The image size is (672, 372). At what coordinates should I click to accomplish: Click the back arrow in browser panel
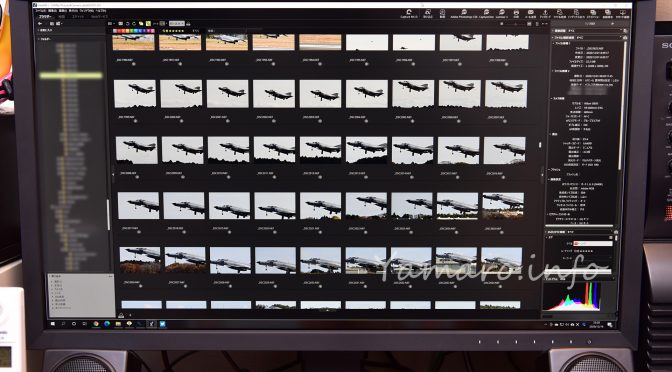pyautogui.click(x=40, y=24)
